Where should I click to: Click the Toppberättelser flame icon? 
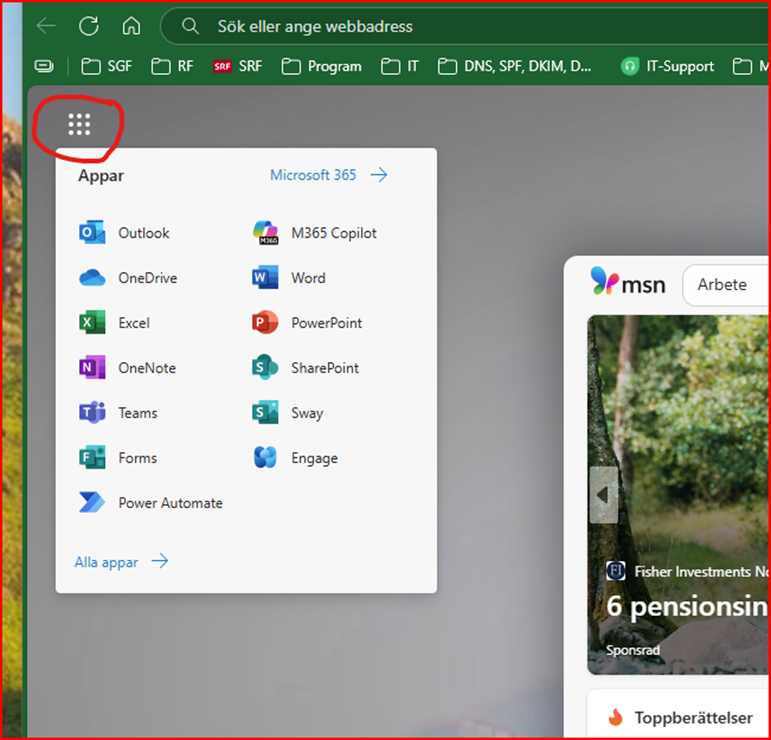[615, 717]
